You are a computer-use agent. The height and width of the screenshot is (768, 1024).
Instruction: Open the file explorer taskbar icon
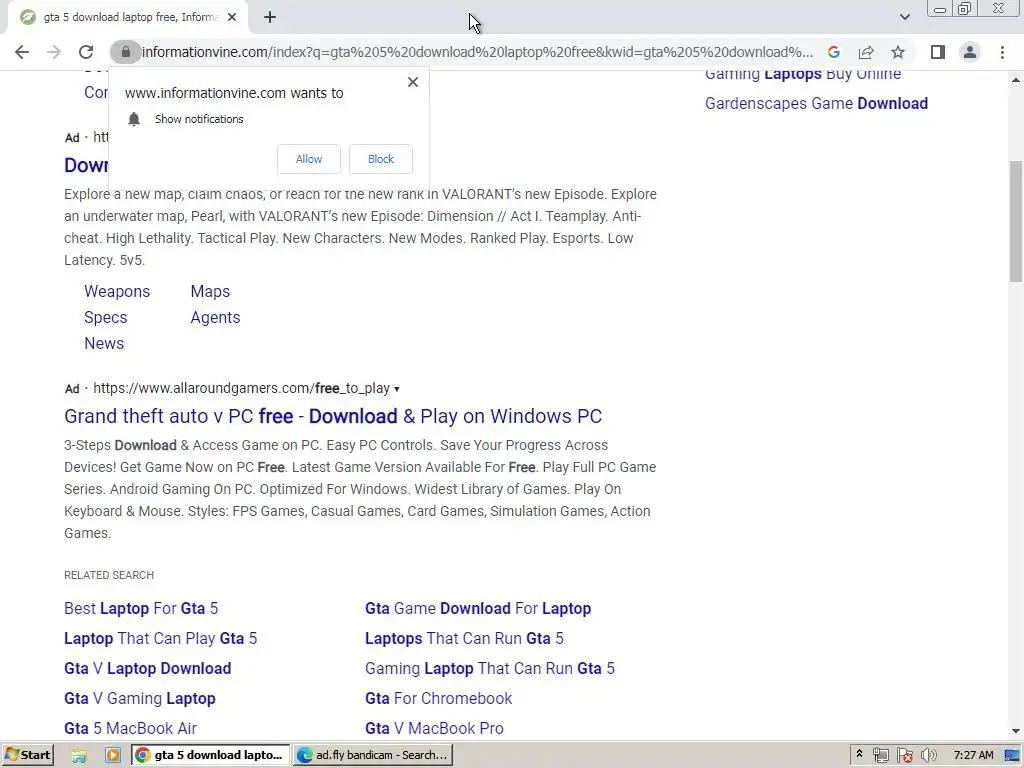click(x=79, y=756)
